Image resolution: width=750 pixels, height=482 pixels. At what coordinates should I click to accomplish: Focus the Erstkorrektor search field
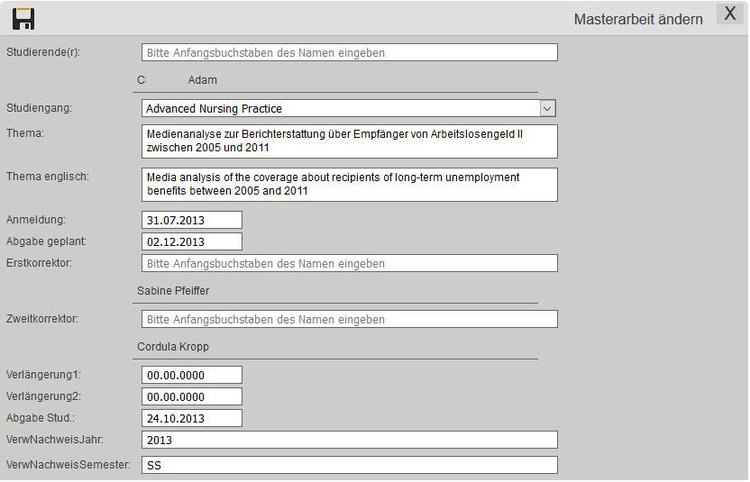(x=349, y=264)
